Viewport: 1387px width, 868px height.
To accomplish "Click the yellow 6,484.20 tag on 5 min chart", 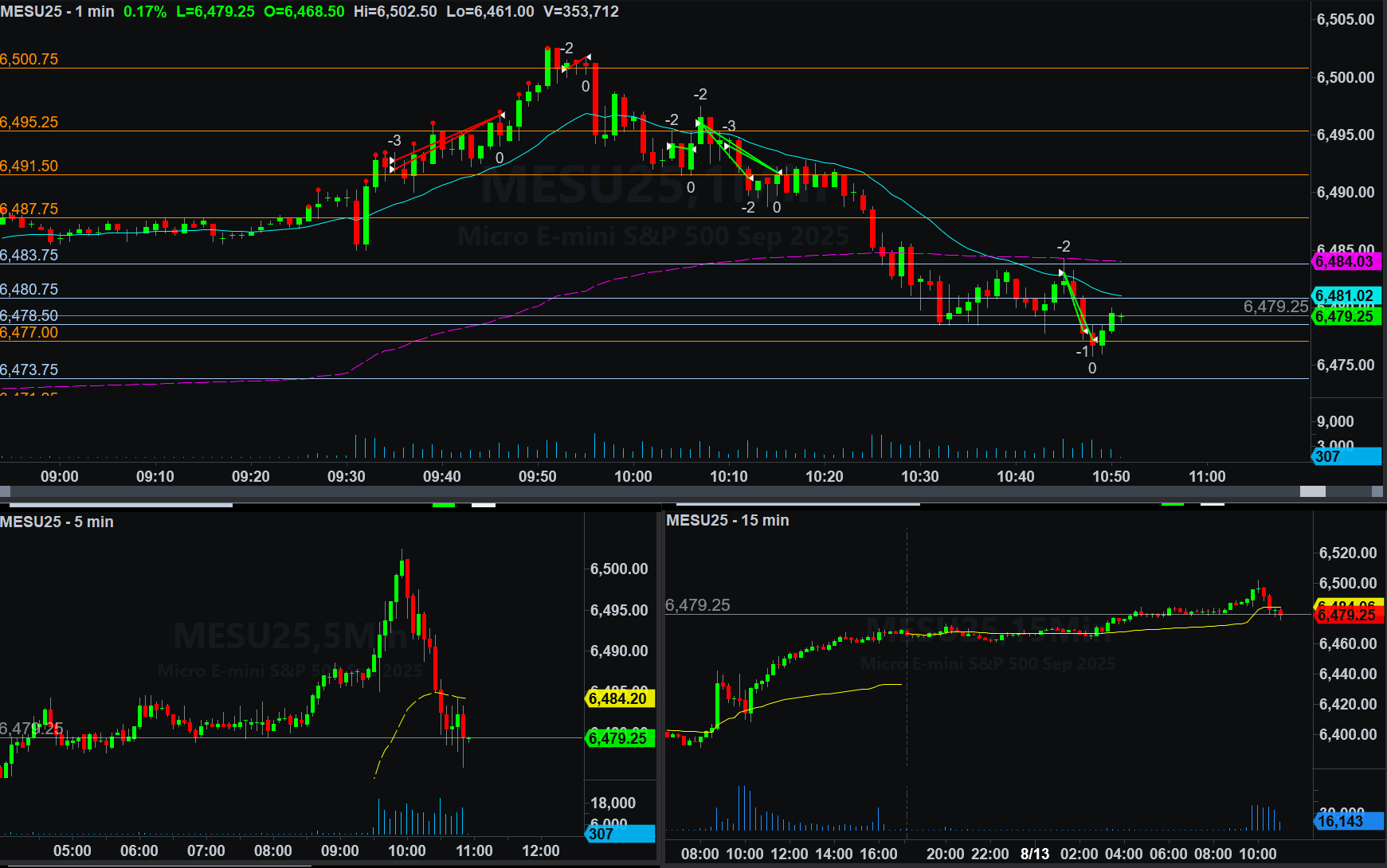I will [619, 698].
